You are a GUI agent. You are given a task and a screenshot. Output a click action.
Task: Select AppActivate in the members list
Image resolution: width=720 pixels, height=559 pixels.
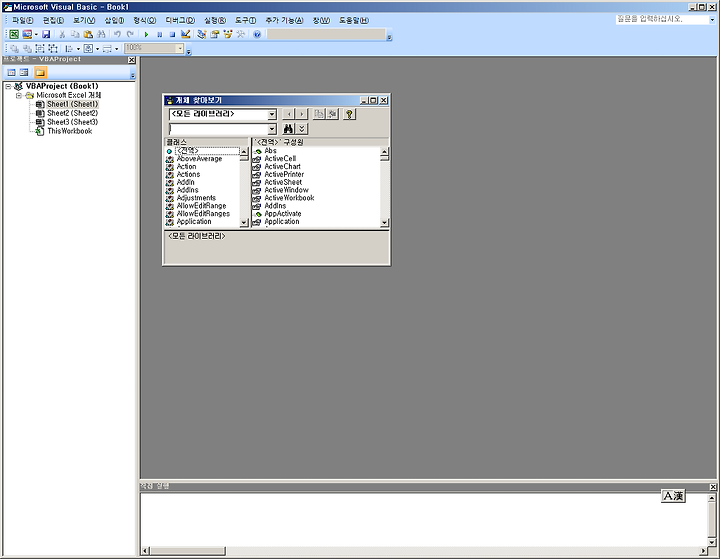pos(283,214)
